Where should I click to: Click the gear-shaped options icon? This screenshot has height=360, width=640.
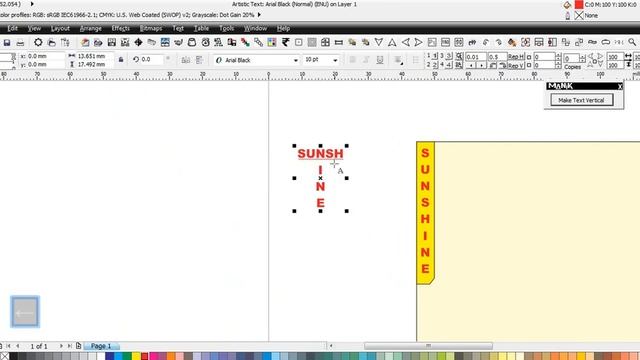(38, 42)
